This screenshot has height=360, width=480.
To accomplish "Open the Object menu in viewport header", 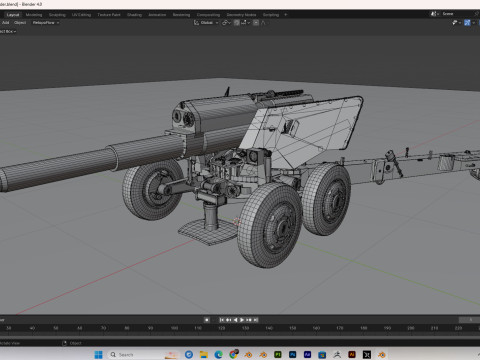I will click(x=20, y=23).
